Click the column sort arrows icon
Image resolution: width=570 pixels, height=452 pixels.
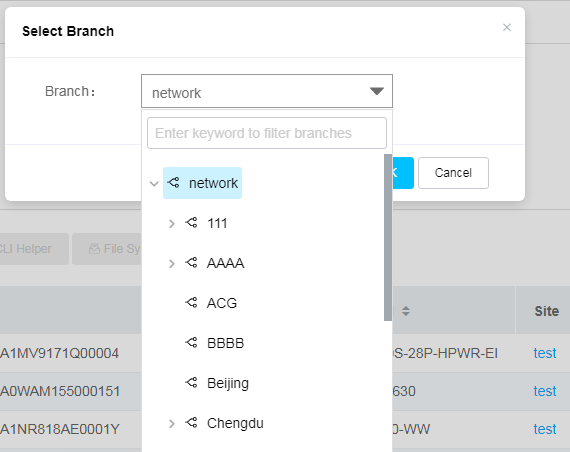406,311
